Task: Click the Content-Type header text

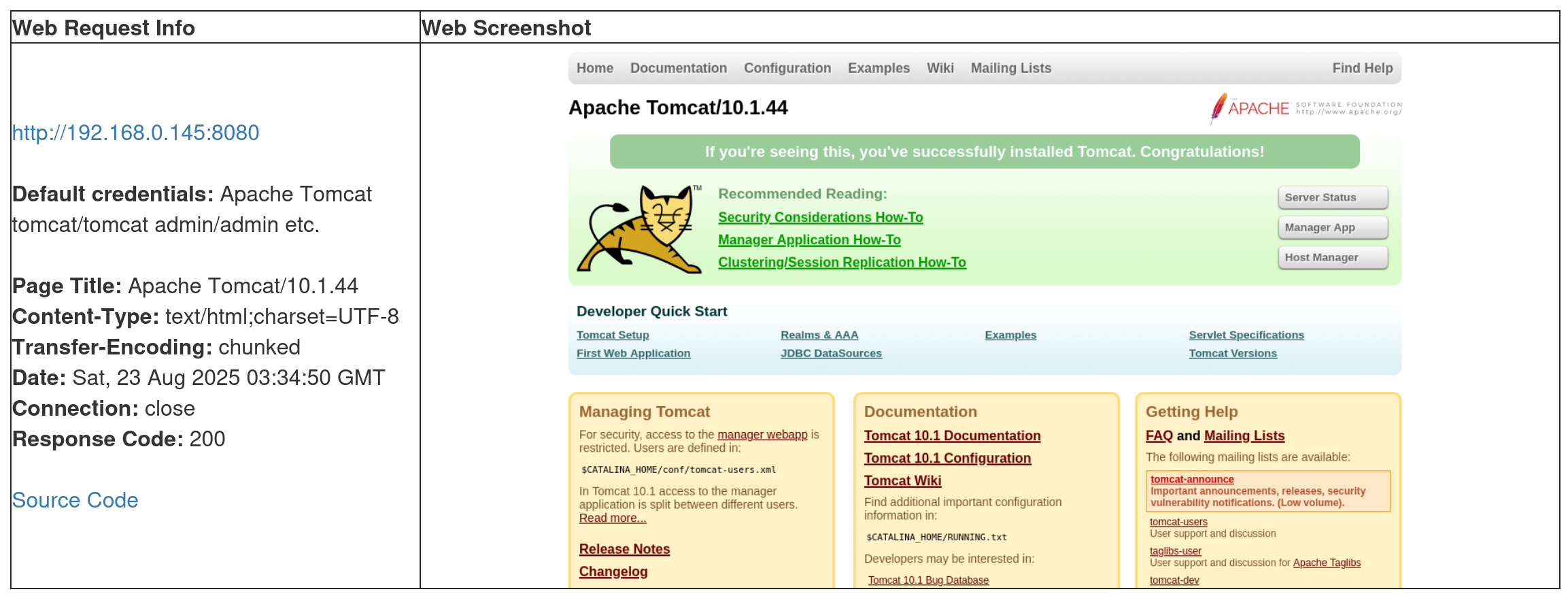Action: tap(205, 316)
